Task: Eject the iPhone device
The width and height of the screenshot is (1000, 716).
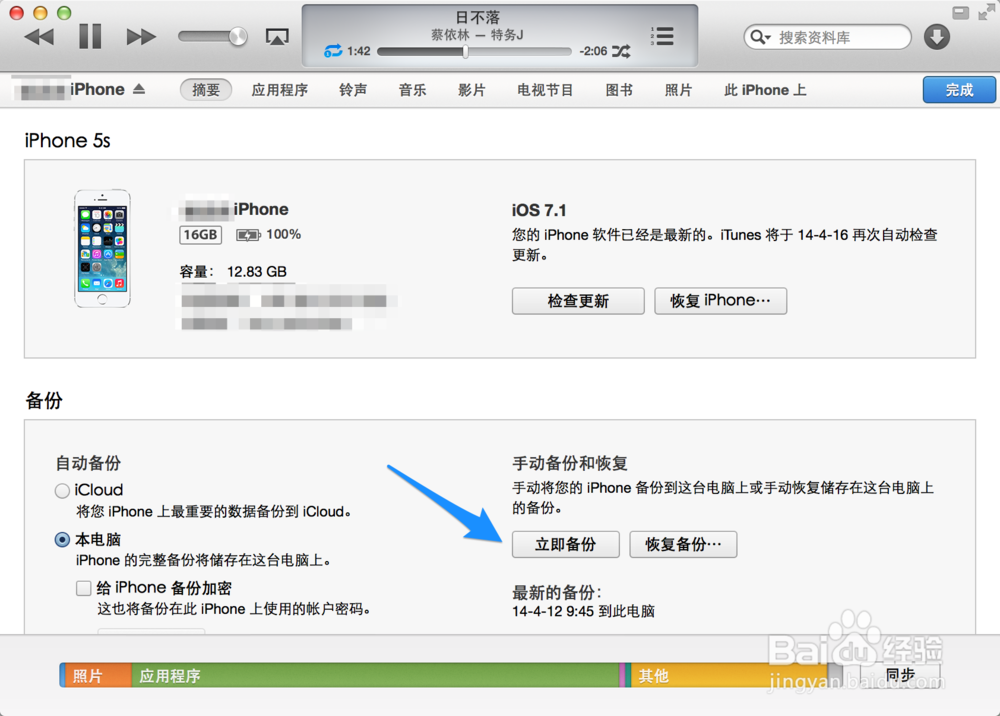Action: pyautogui.click(x=139, y=89)
